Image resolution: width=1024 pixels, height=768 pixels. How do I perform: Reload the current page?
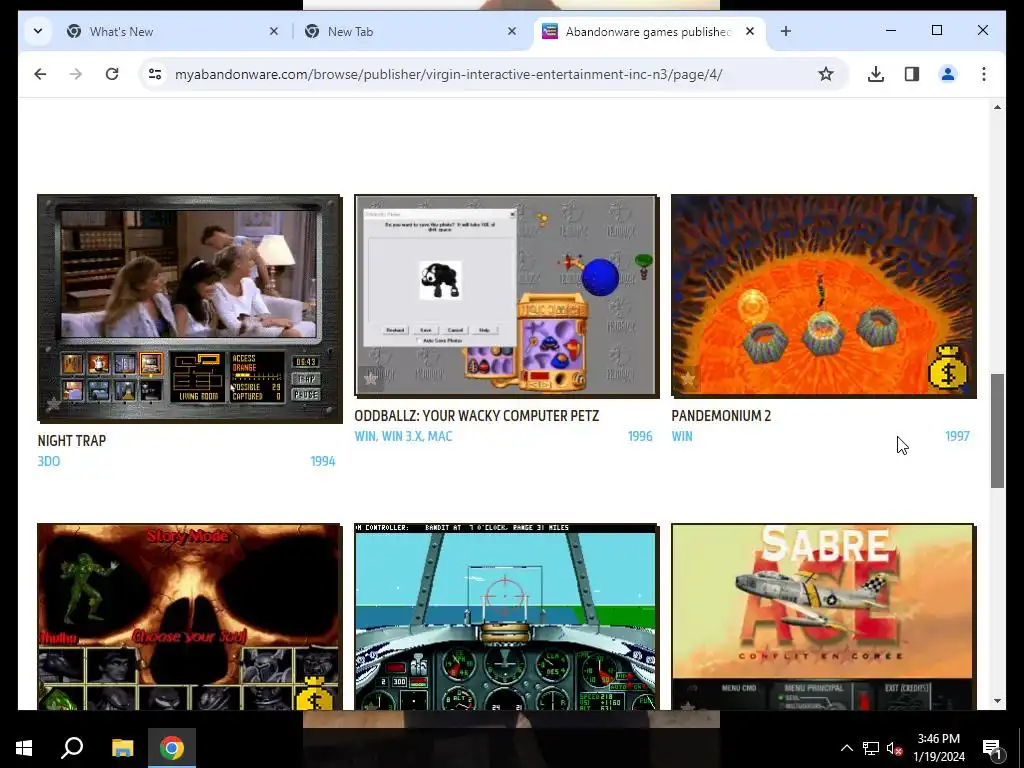pyautogui.click(x=112, y=74)
